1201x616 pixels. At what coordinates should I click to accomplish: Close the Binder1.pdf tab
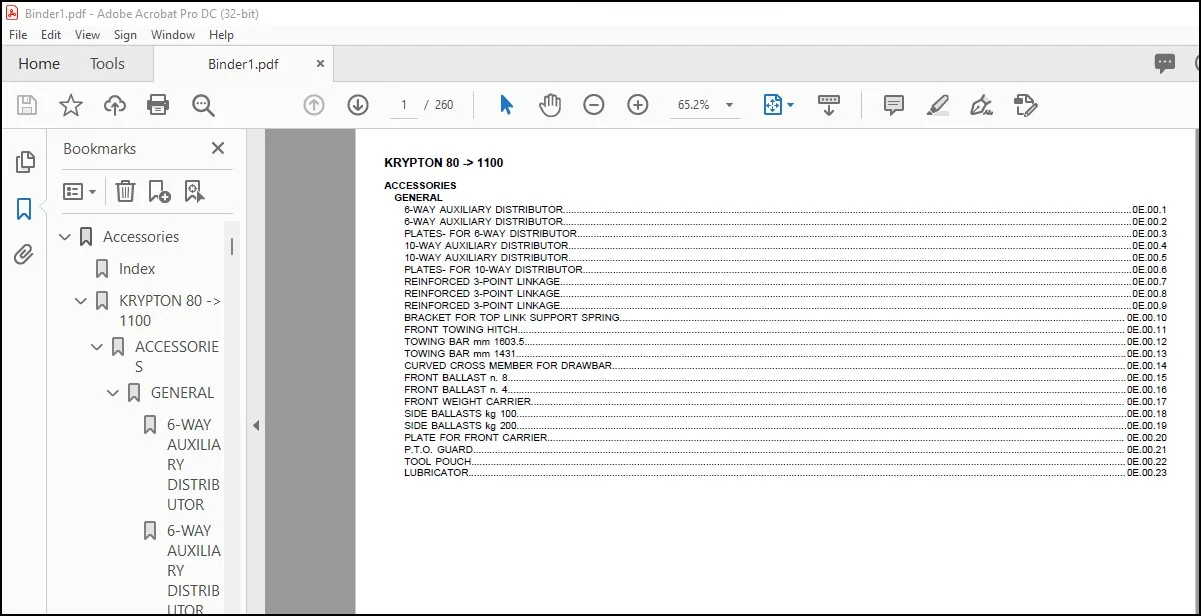[x=321, y=63]
